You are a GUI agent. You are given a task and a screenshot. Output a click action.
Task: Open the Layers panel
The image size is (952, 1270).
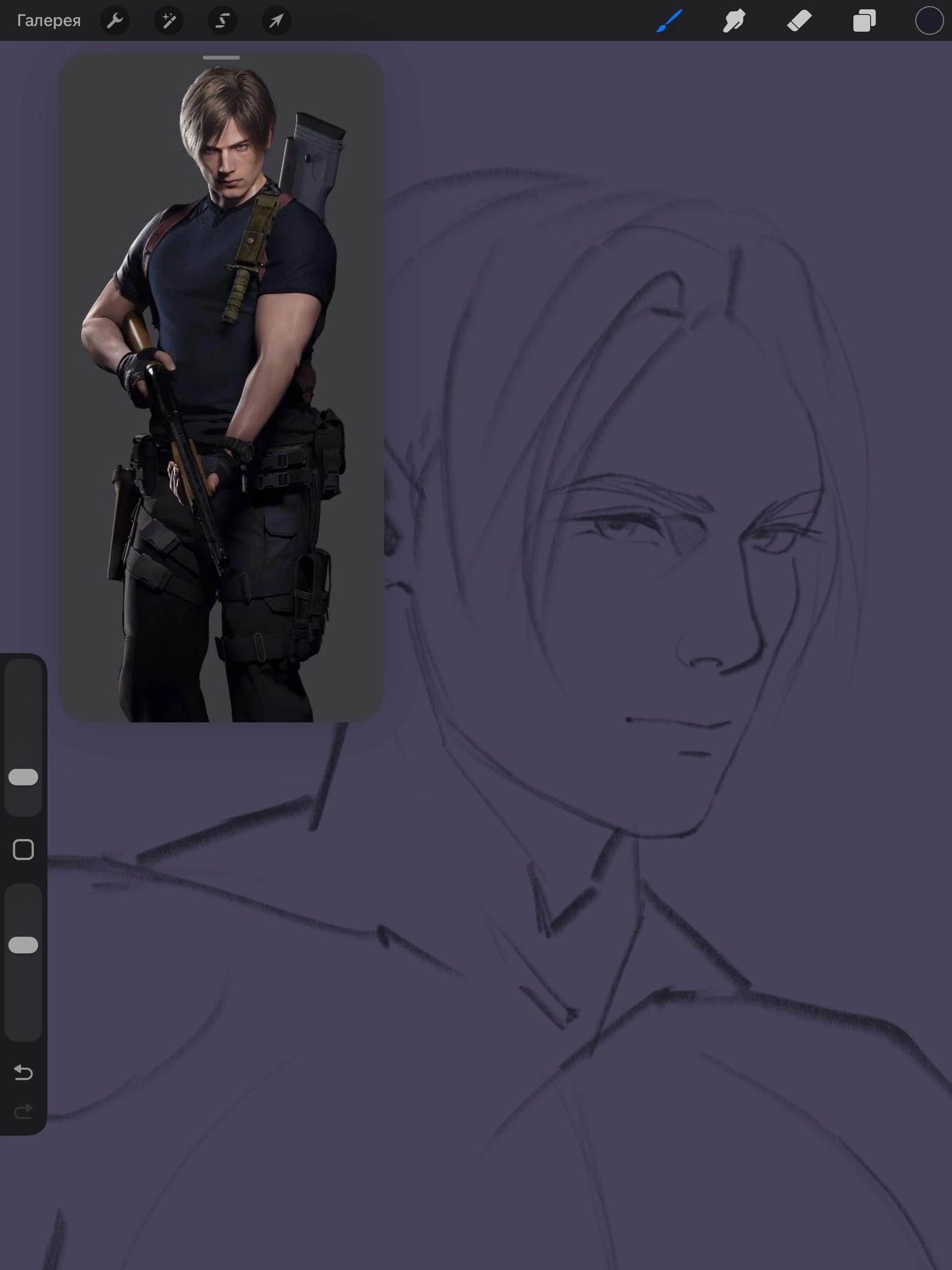pos(864,21)
